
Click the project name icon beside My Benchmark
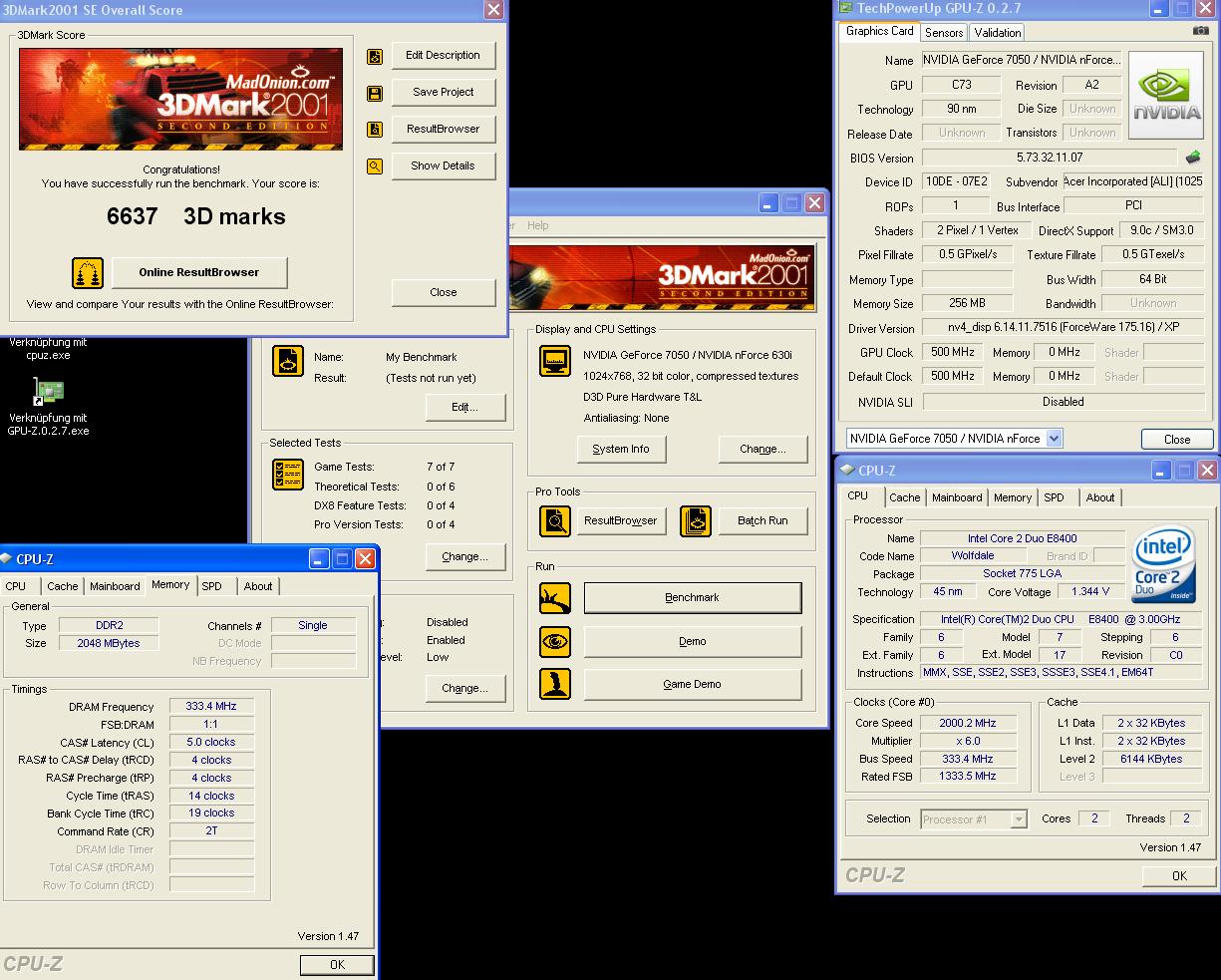pyautogui.click(x=288, y=361)
